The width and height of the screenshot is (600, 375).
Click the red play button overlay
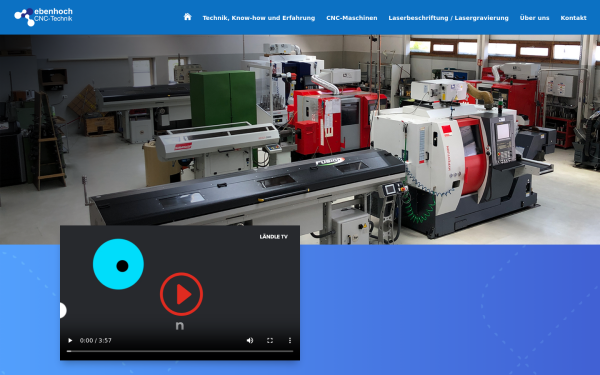(x=181, y=294)
